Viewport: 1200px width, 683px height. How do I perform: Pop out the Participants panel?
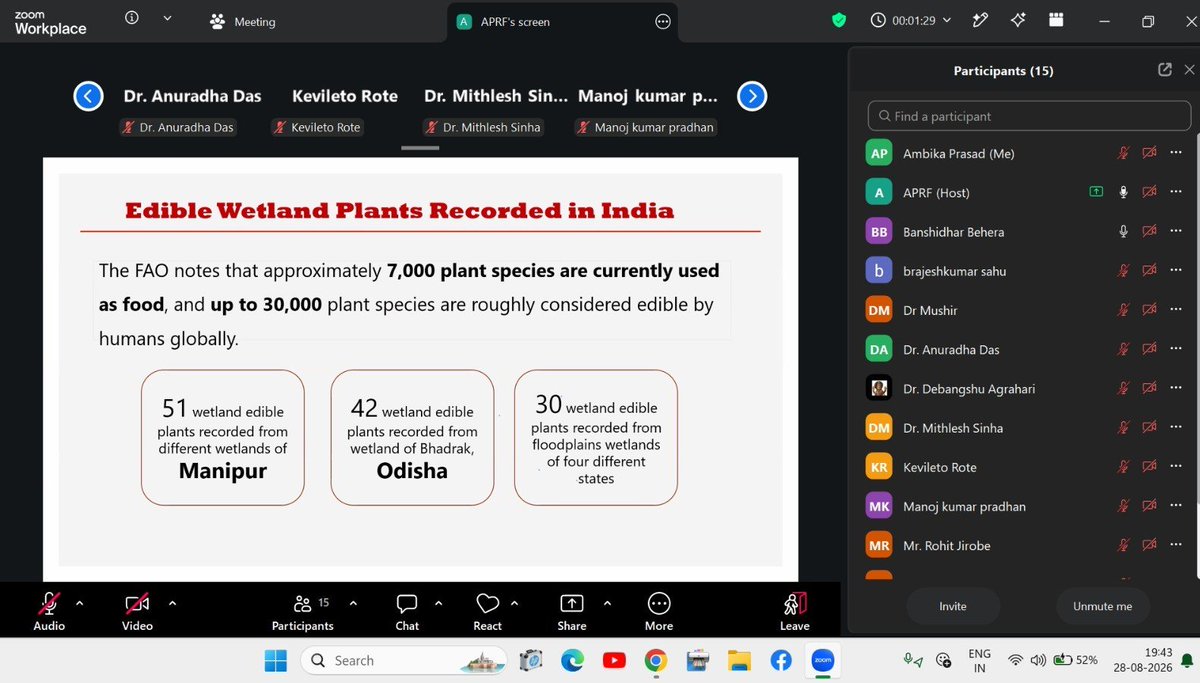(1165, 70)
